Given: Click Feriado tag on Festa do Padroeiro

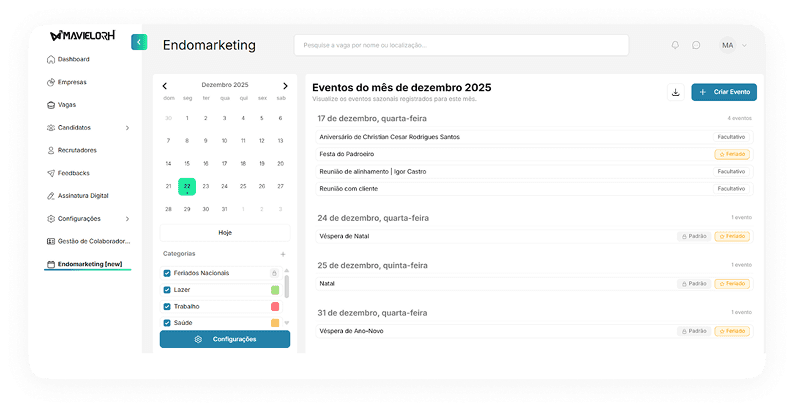Looking at the screenshot, I should coord(732,154).
